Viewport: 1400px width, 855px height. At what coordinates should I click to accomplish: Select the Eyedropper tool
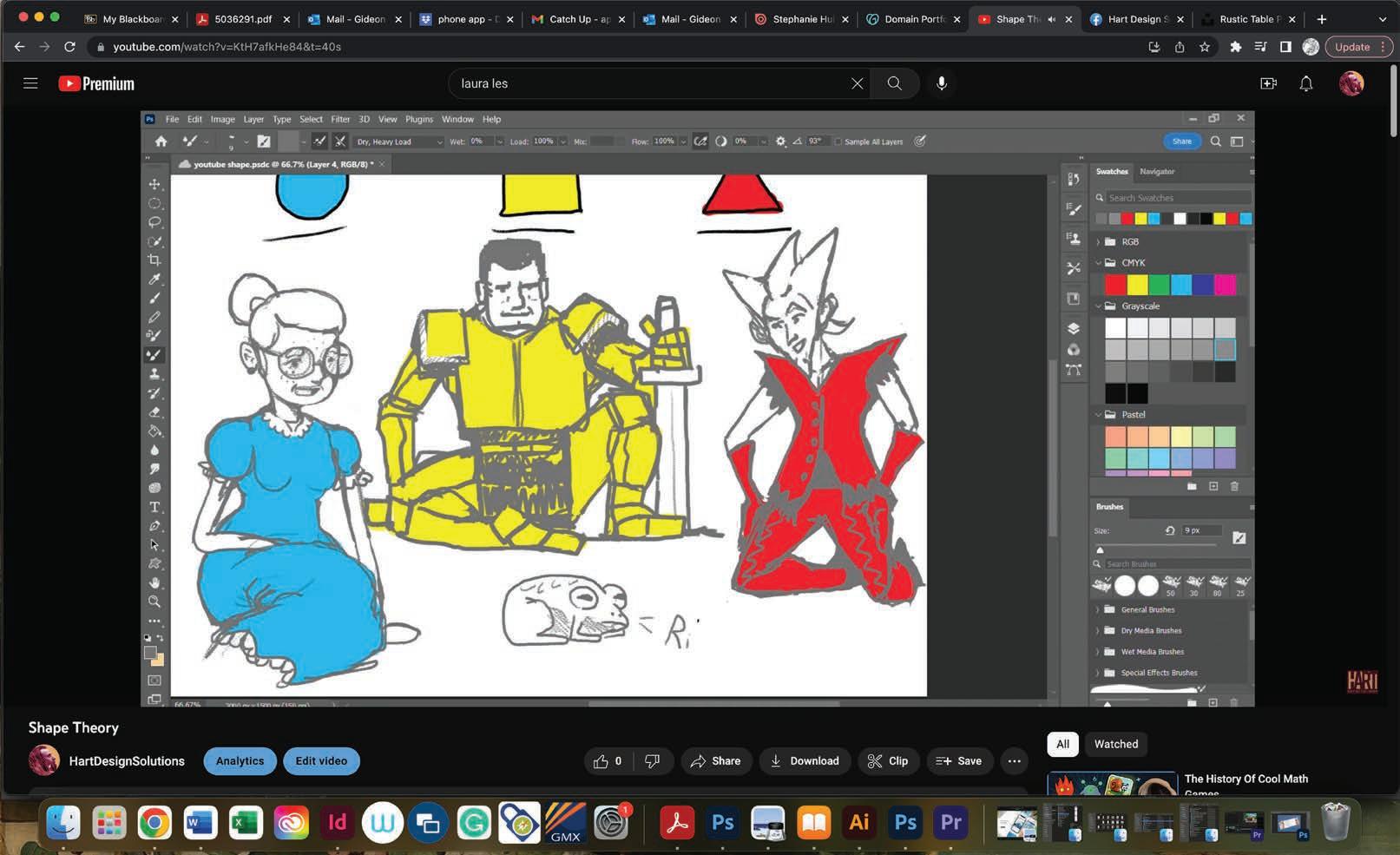pos(154,279)
